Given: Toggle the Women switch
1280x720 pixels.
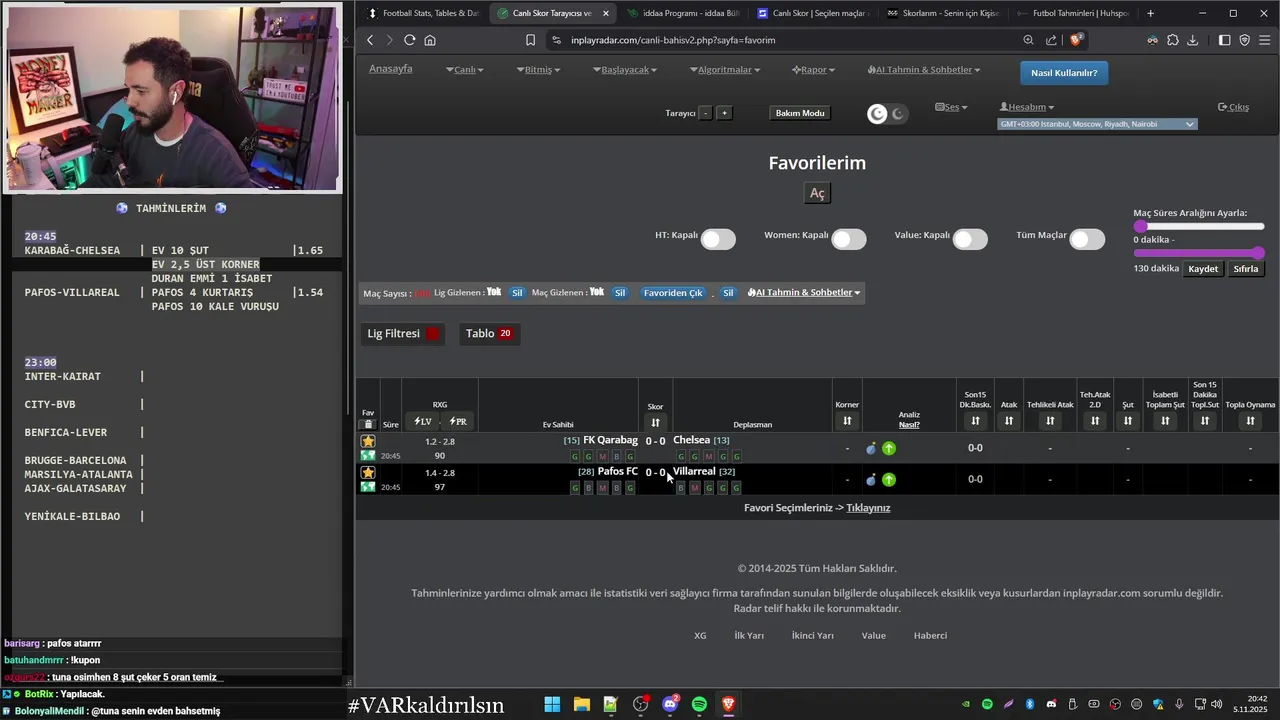Looking at the screenshot, I should [849, 239].
